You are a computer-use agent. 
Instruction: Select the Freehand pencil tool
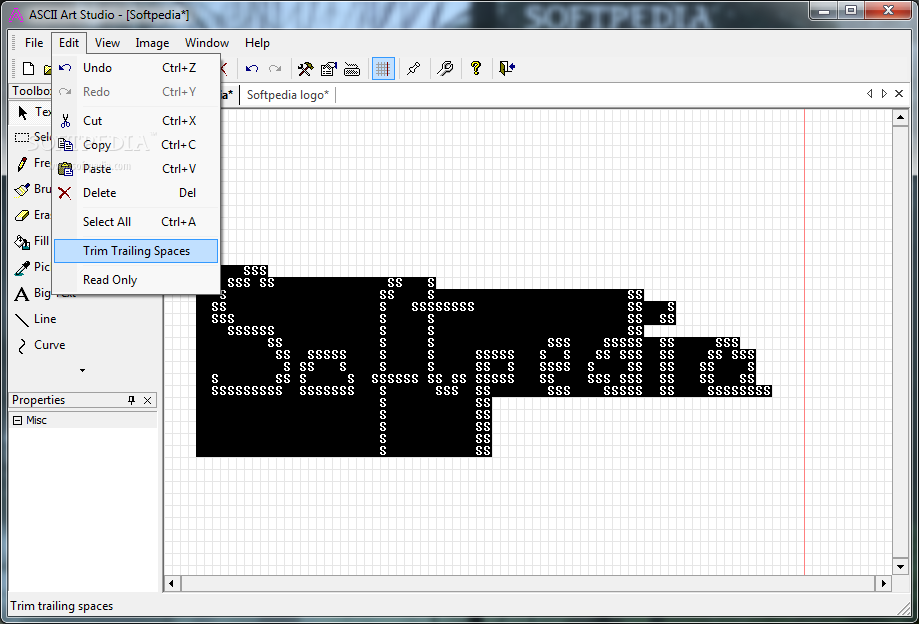tap(32, 163)
